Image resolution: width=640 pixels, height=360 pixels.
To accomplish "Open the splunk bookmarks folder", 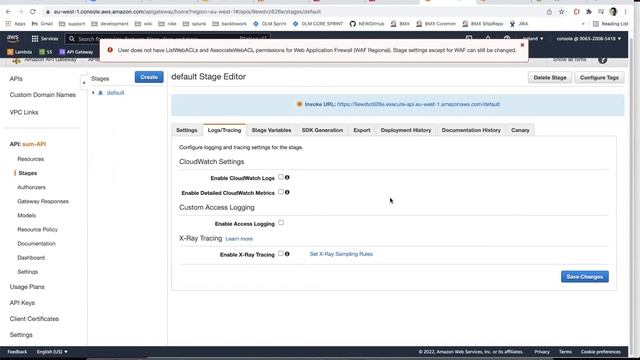I will (194, 24).
